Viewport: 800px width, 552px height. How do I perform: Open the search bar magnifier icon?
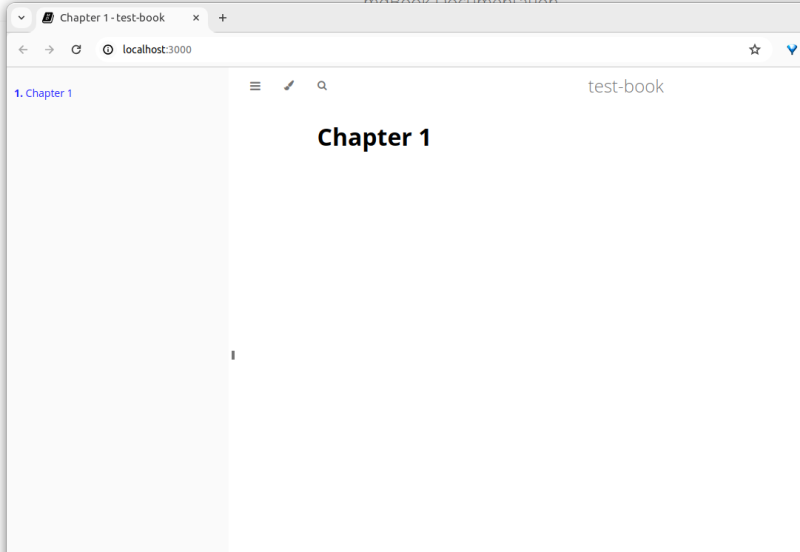pos(322,86)
